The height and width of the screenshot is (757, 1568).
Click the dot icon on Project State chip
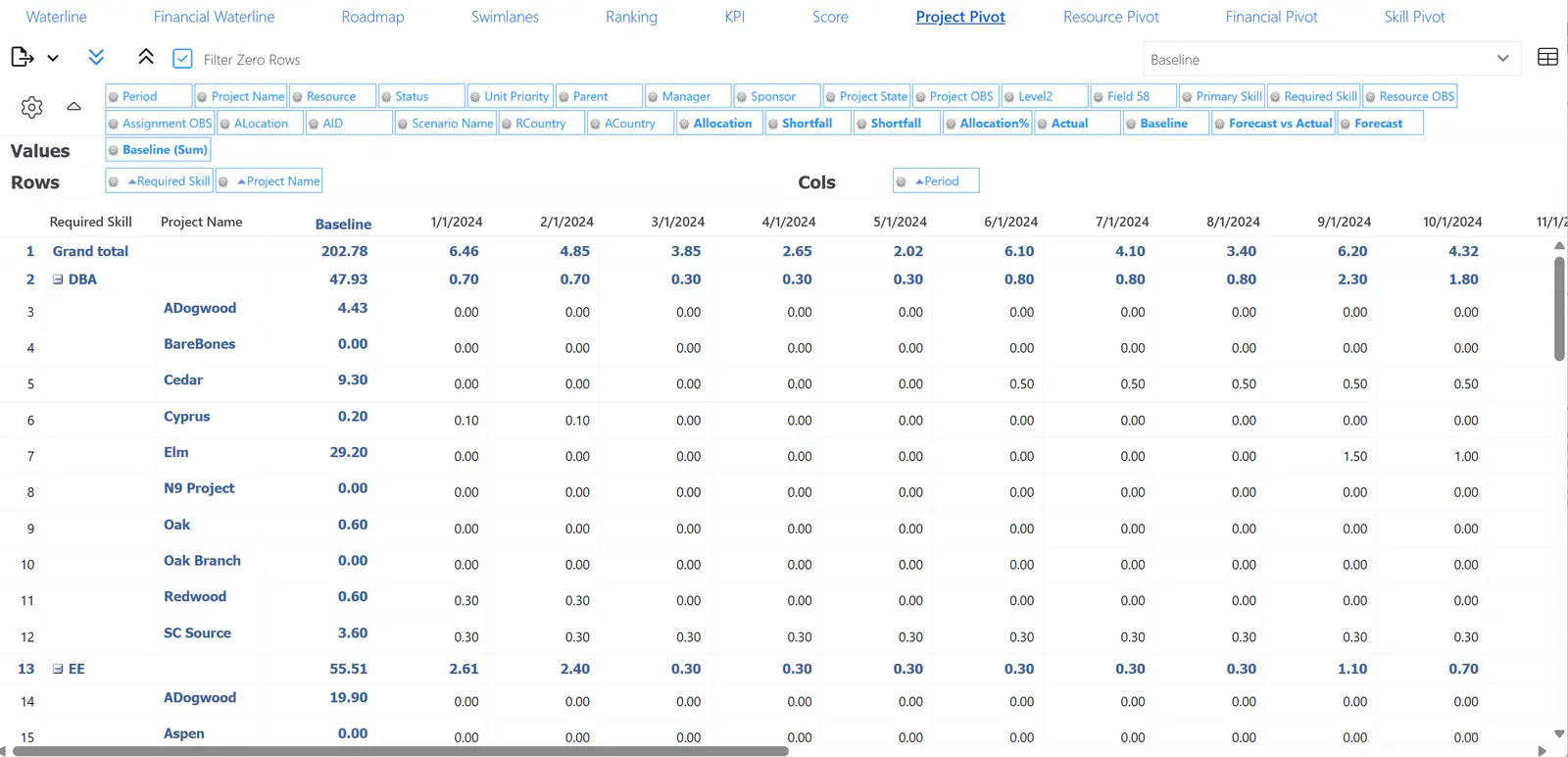(830, 96)
